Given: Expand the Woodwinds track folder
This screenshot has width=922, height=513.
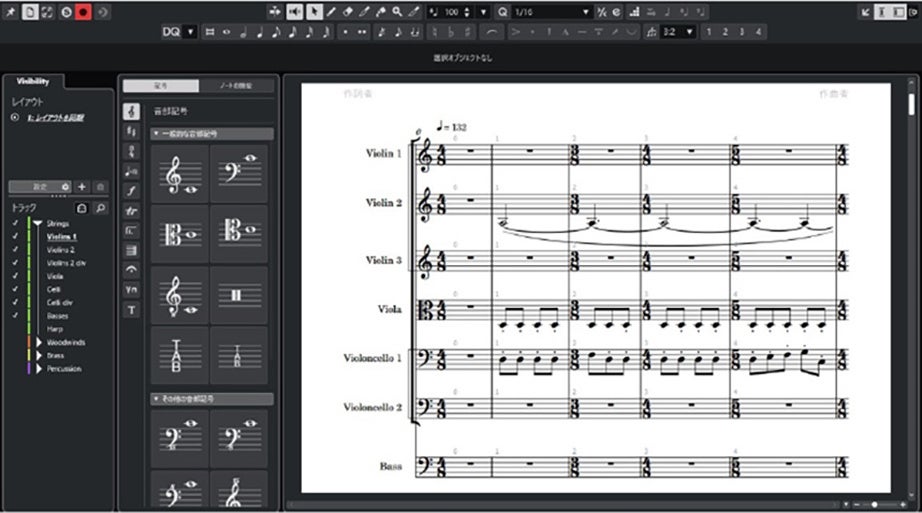Looking at the screenshot, I should [41, 342].
